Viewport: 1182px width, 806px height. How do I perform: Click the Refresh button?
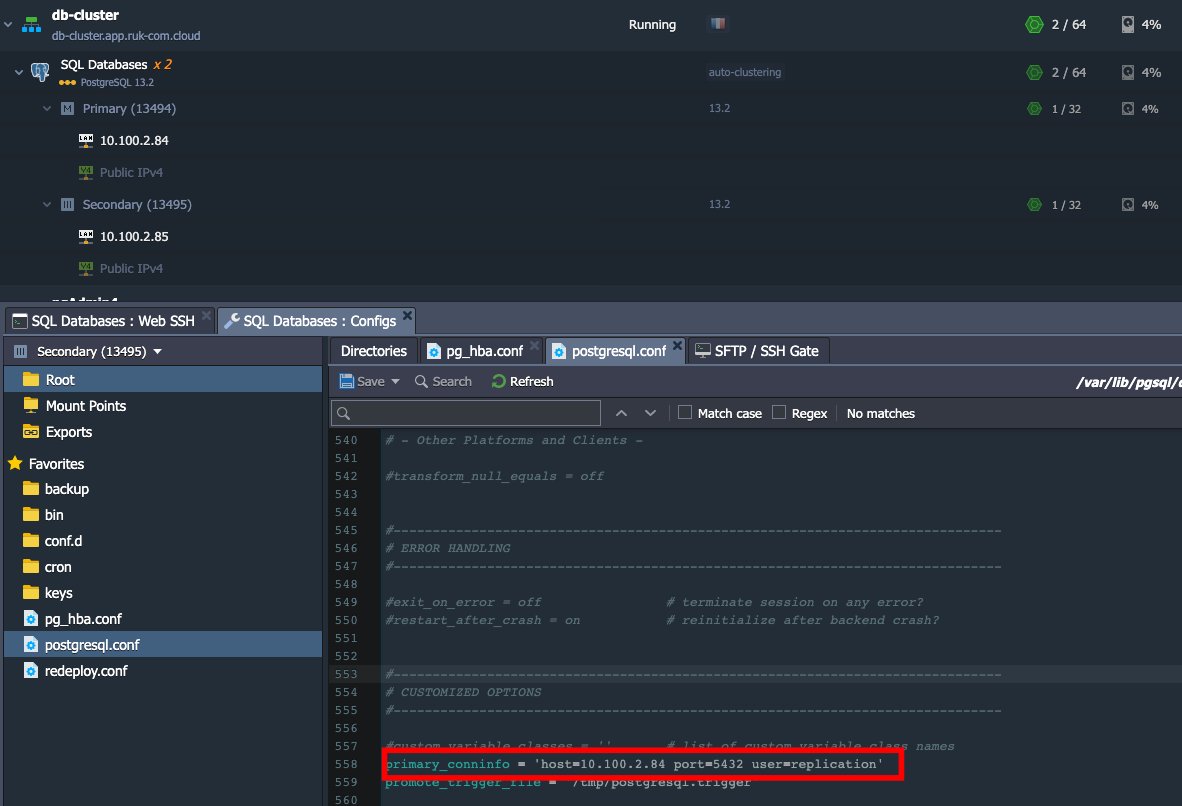(522, 382)
